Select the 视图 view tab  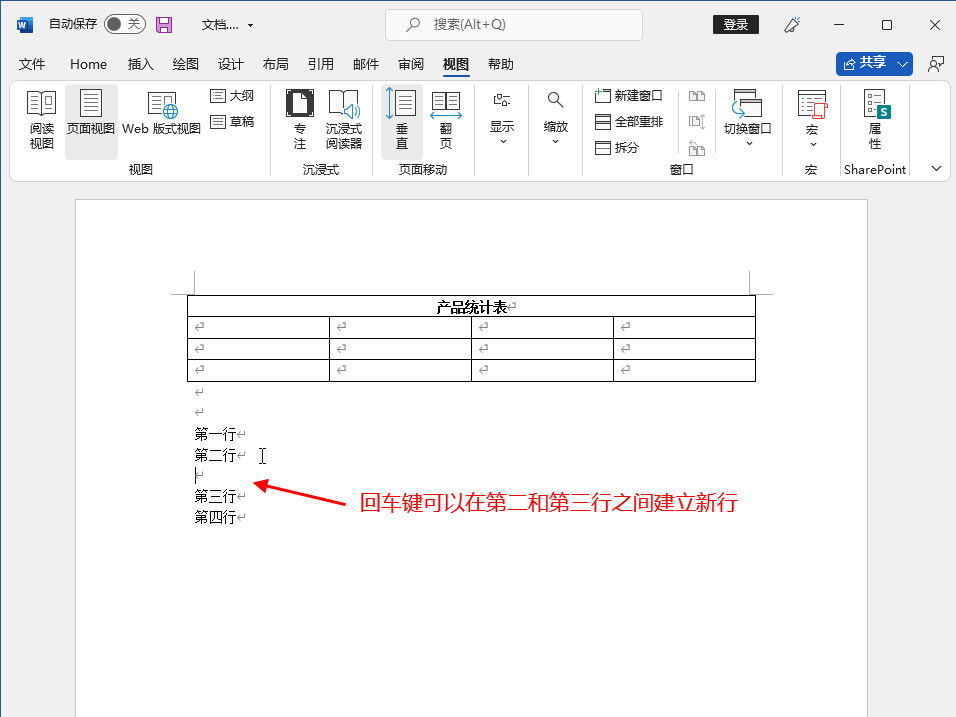point(455,64)
